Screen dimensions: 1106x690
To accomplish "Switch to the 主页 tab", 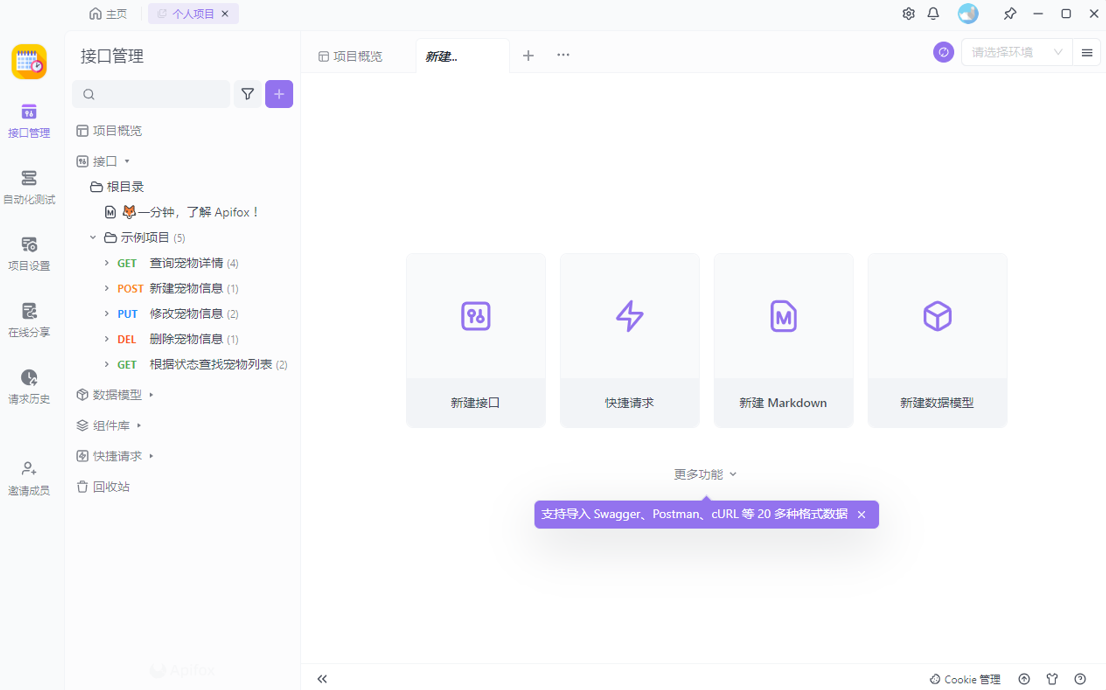I will coord(108,14).
